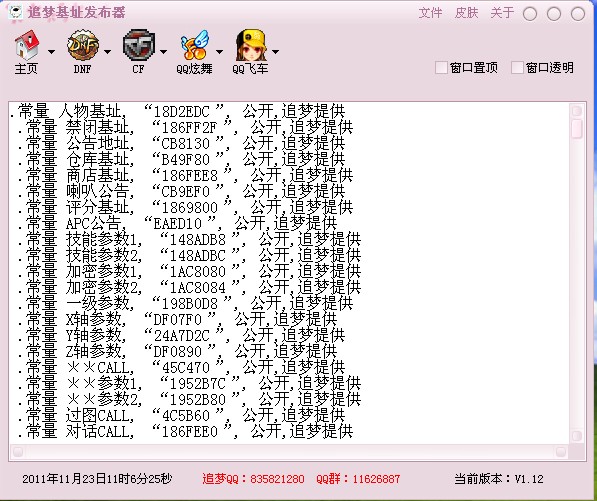Click the vertical scrollbar up arrow
Viewport: 597px width, 501px height.
(x=577, y=111)
